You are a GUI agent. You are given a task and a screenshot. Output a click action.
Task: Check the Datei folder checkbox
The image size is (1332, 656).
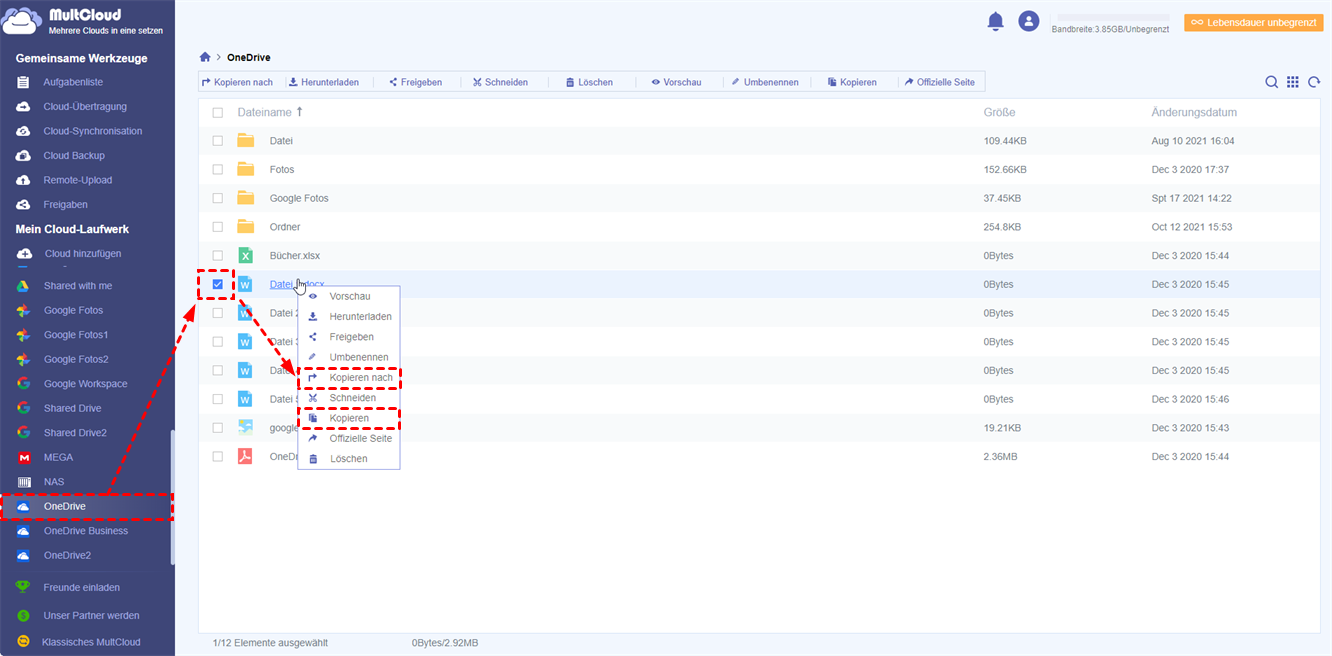[x=218, y=141]
